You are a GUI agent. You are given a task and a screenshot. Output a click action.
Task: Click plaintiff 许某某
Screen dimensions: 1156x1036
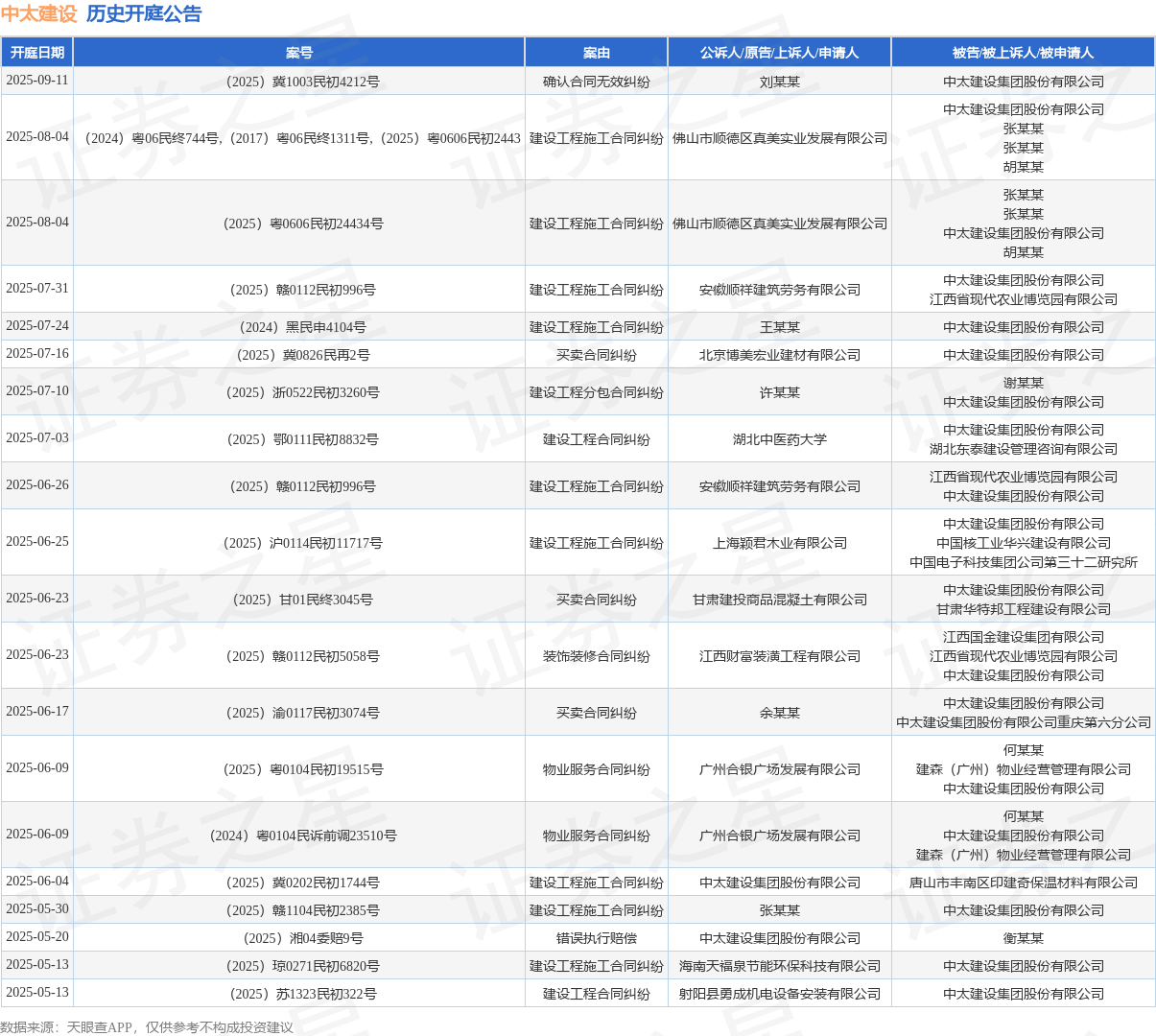780,392
